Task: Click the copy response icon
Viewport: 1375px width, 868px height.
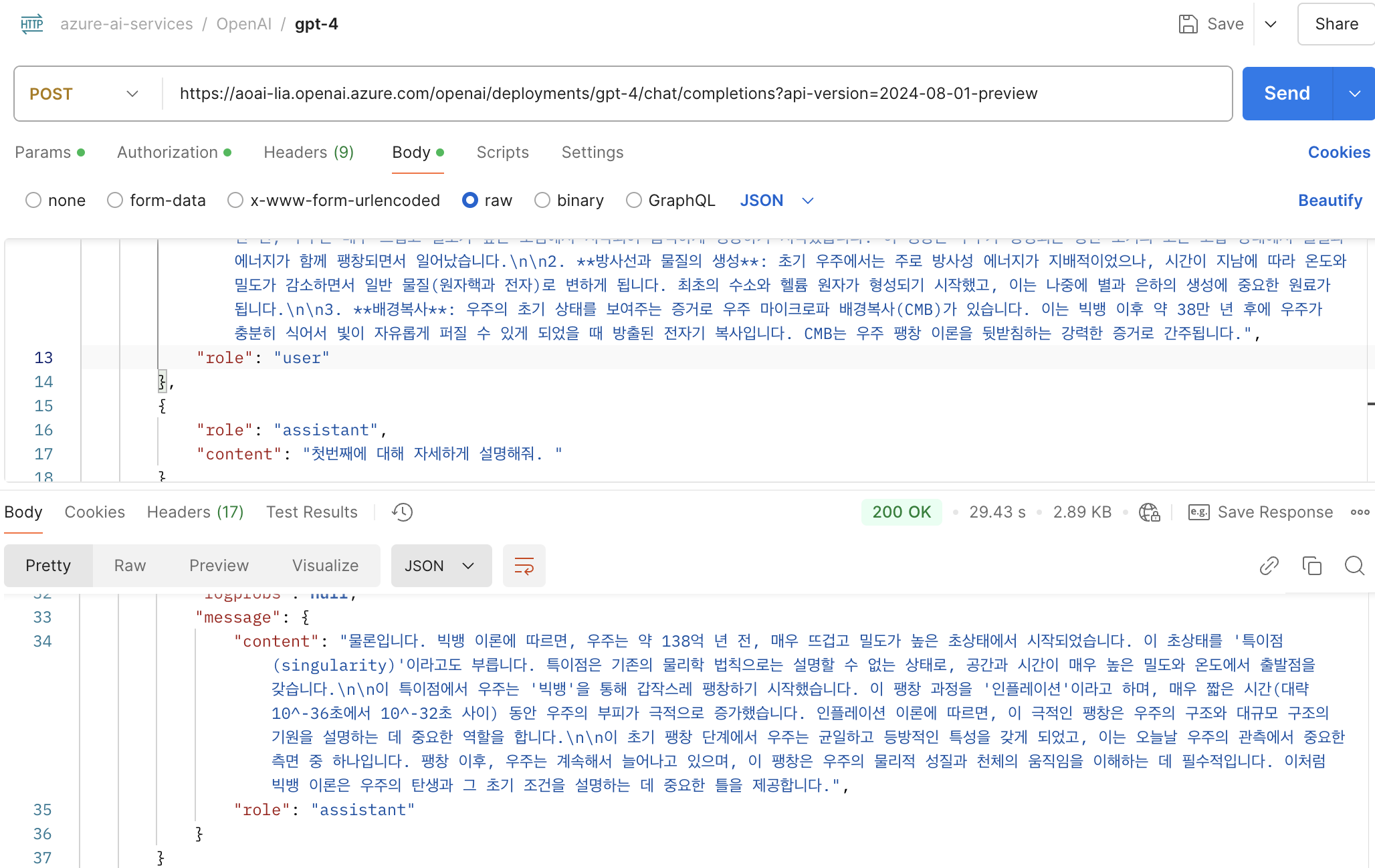Action: pos(1311,566)
